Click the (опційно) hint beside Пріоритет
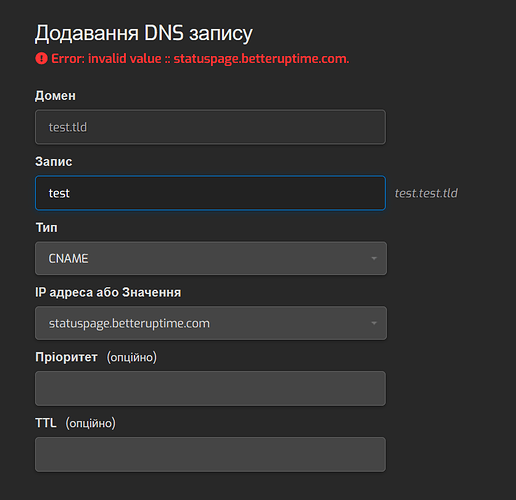The height and width of the screenshot is (500, 516). (x=132, y=357)
